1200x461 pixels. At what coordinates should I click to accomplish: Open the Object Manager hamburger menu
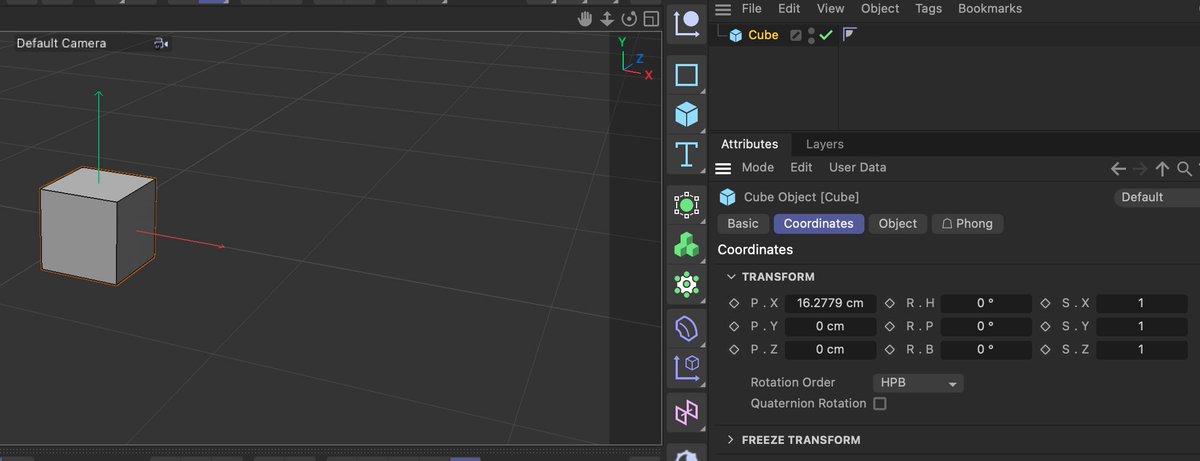tap(723, 9)
